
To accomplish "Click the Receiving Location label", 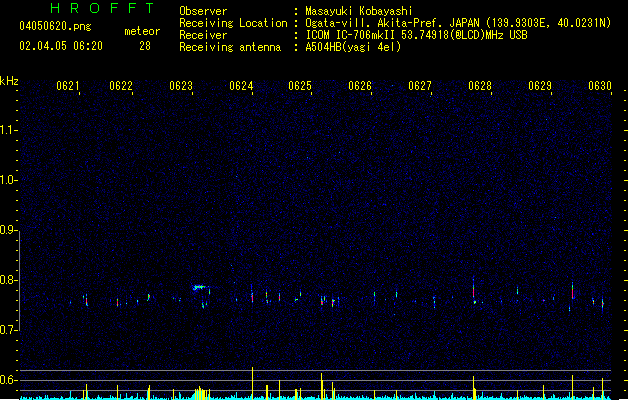I will [233, 23].
